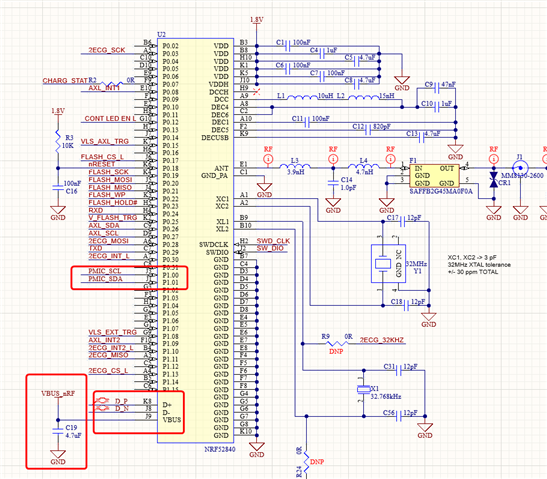547x479 pixels.
Task: Select filter F1 component body
Action: [434, 176]
